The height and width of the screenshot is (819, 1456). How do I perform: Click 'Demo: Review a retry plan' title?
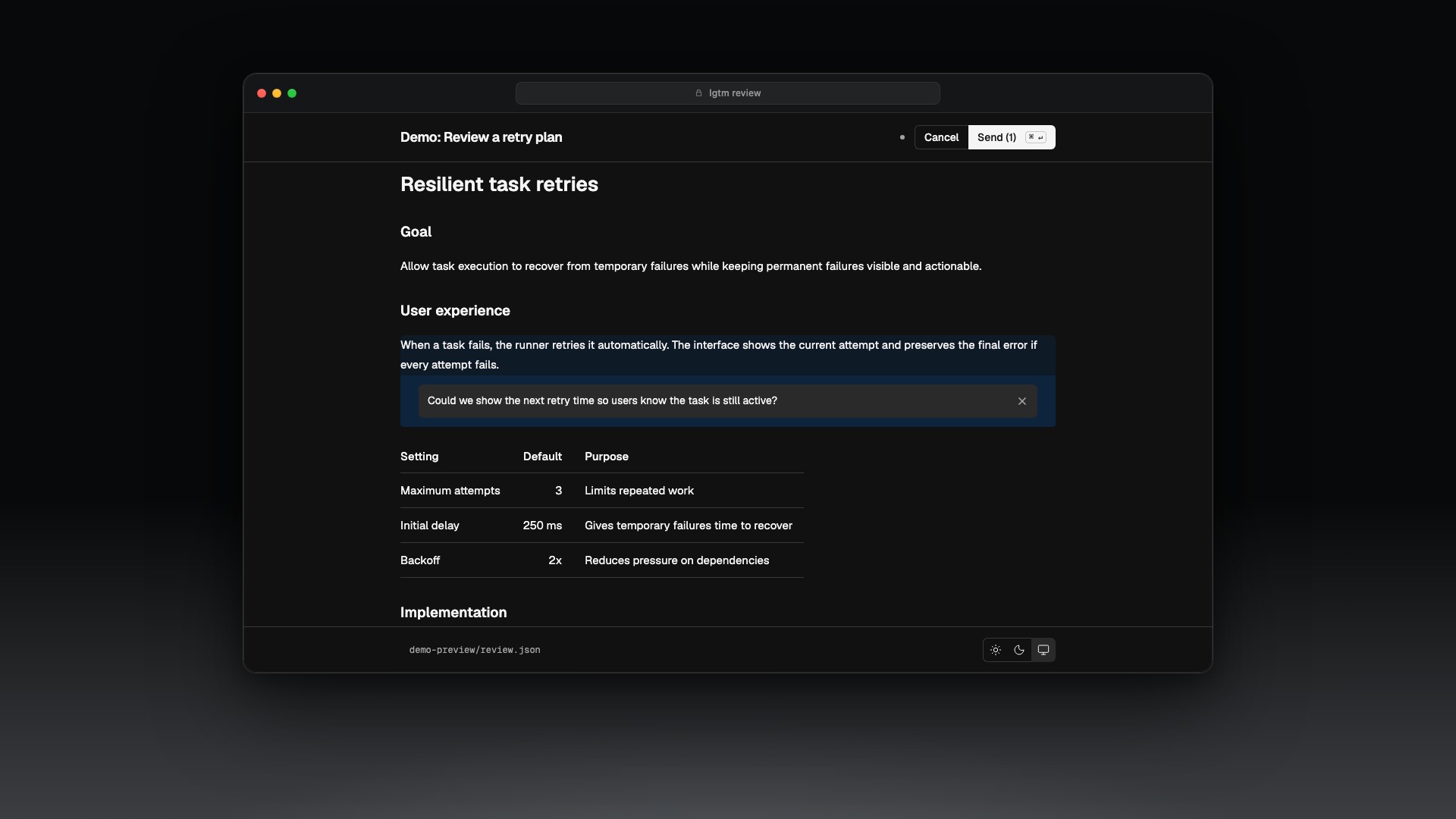click(x=482, y=137)
